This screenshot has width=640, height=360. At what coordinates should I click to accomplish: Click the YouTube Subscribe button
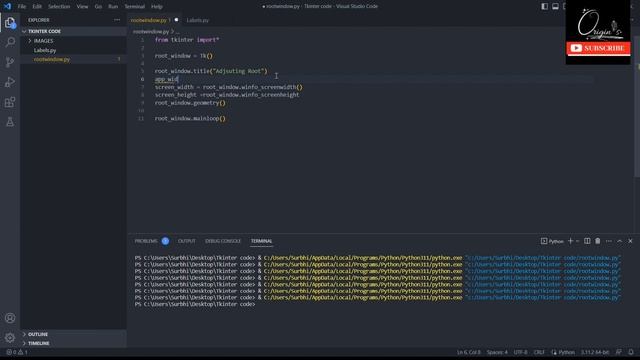[x=598, y=48]
